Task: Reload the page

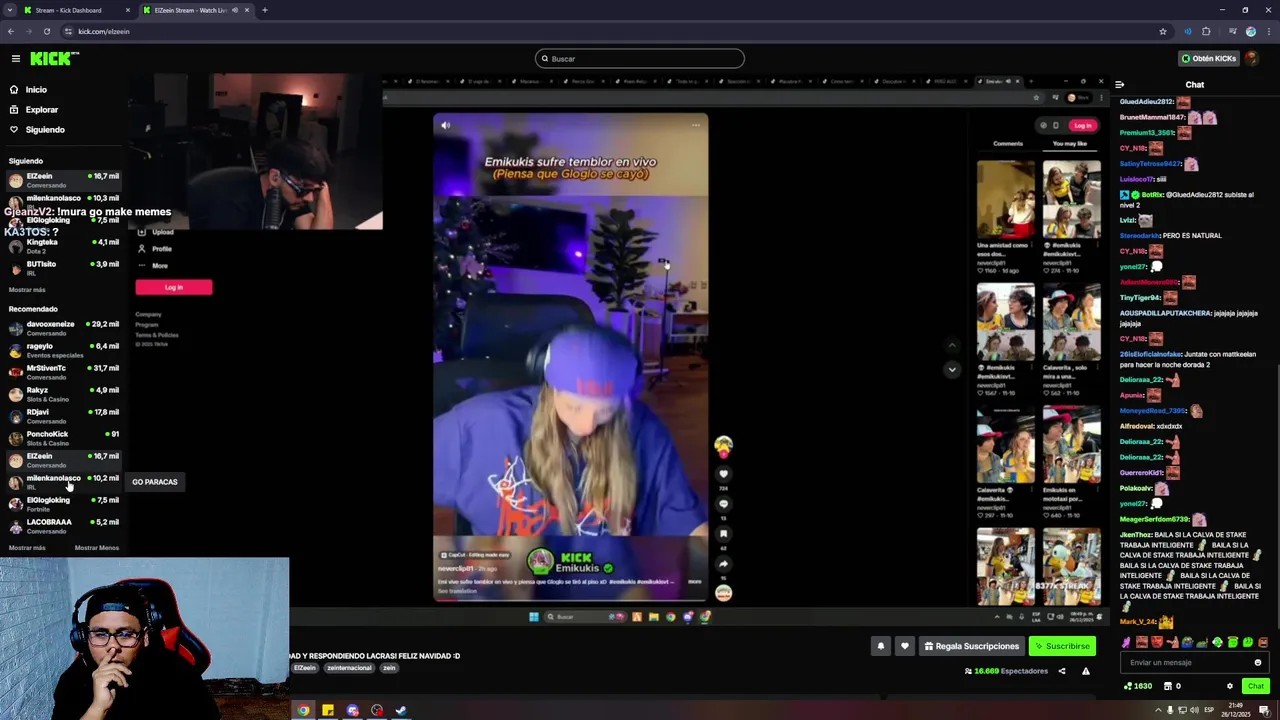Action: pos(46,31)
